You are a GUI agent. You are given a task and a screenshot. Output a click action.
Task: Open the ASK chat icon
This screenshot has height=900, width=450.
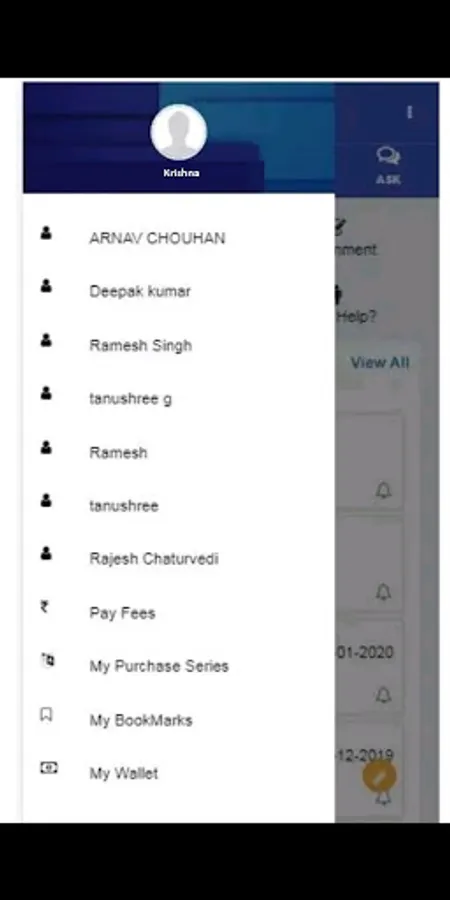point(389,165)
